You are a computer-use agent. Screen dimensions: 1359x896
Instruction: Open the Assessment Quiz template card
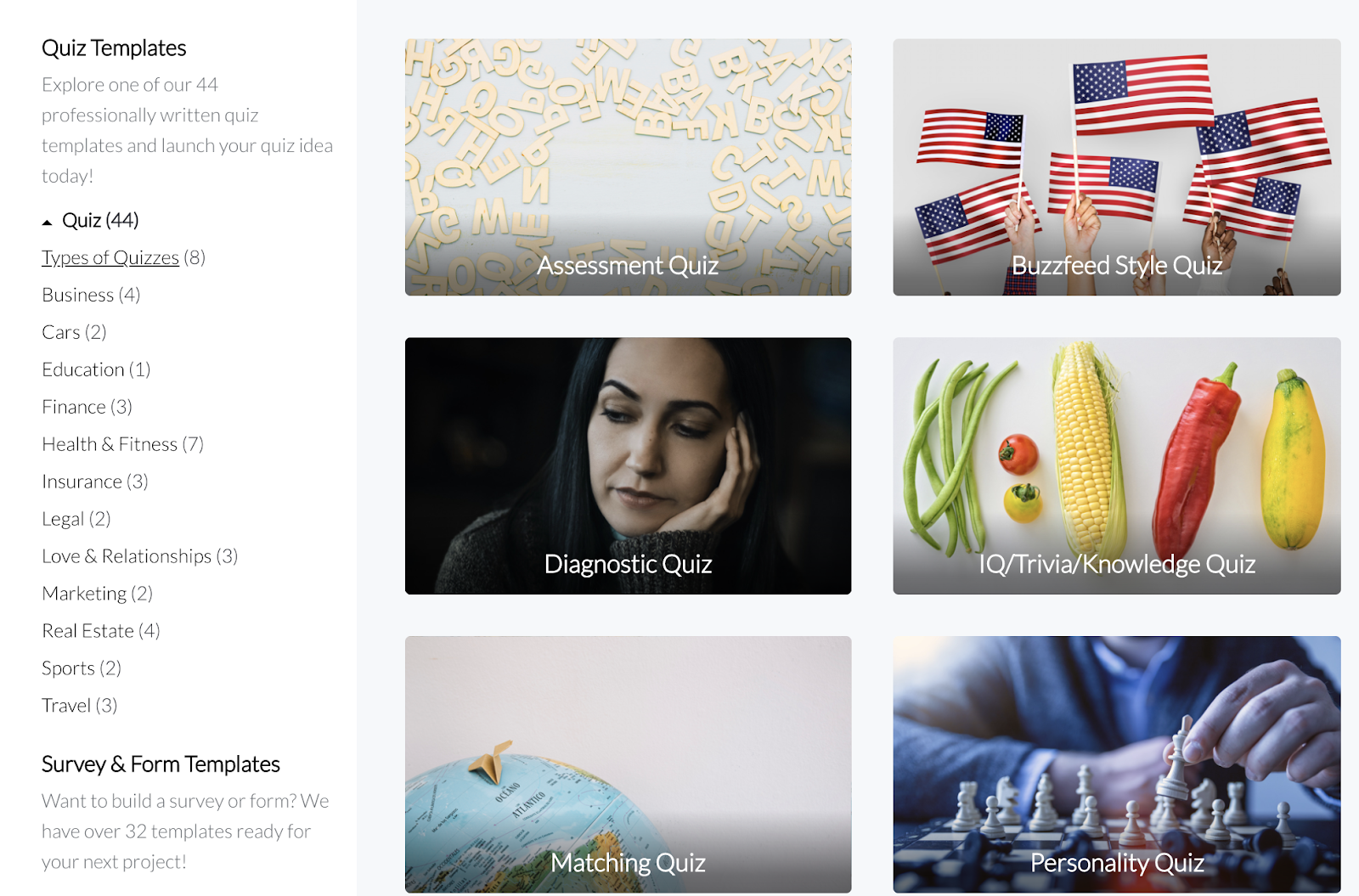tap(628, 167)
